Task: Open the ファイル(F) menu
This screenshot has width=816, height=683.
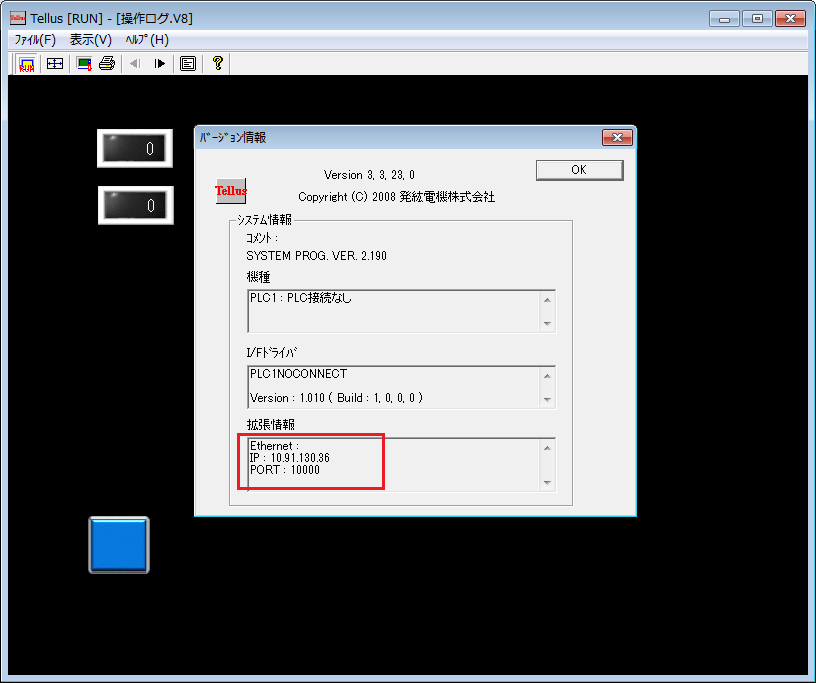Action: 35,39
